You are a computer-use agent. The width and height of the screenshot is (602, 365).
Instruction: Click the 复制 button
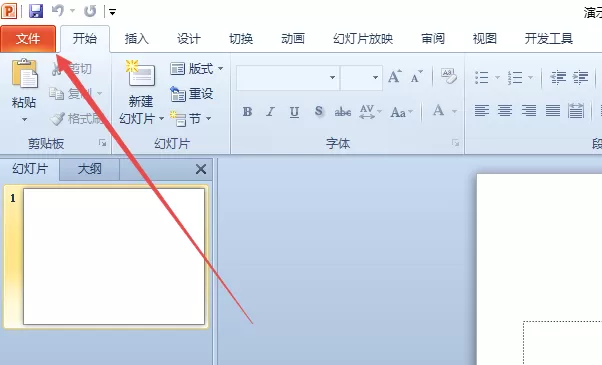click(76, 93)
